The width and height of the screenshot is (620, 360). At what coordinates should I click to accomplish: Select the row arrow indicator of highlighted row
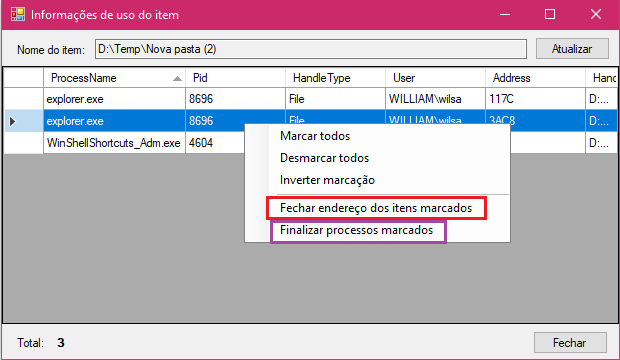(13, 121)
